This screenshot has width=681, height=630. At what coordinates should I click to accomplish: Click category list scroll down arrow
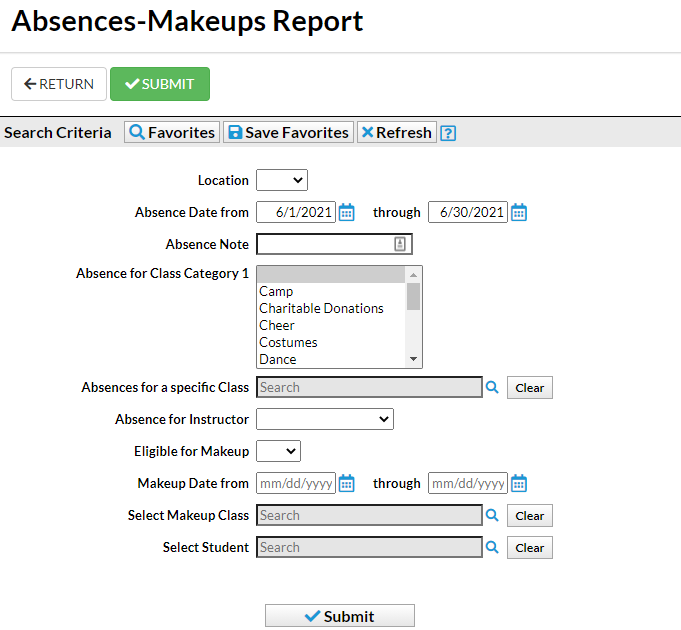coord(413,359)
